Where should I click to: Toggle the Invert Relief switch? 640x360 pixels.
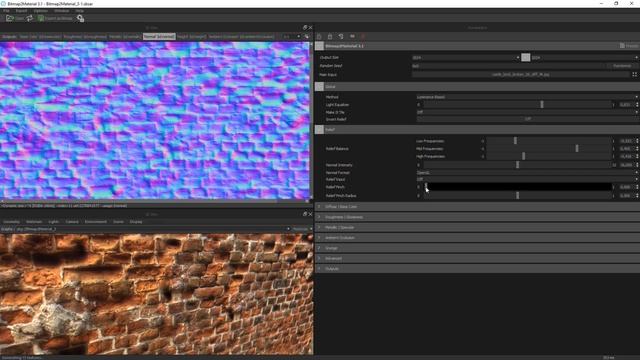click(527, 119)
